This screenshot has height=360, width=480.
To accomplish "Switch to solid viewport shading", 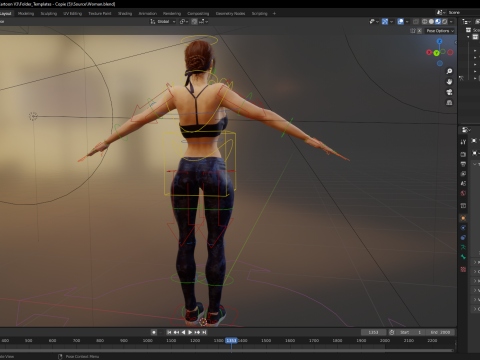I will pyautogui.click(x=431, y=21).
